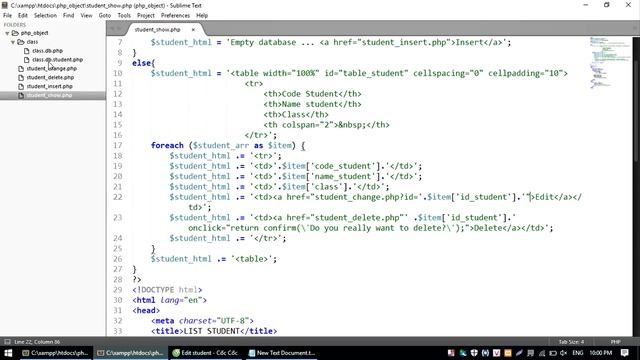The image size is (640, 360).
Task: Open the Action Center notifications icon
Action: [x=624, y=353]
